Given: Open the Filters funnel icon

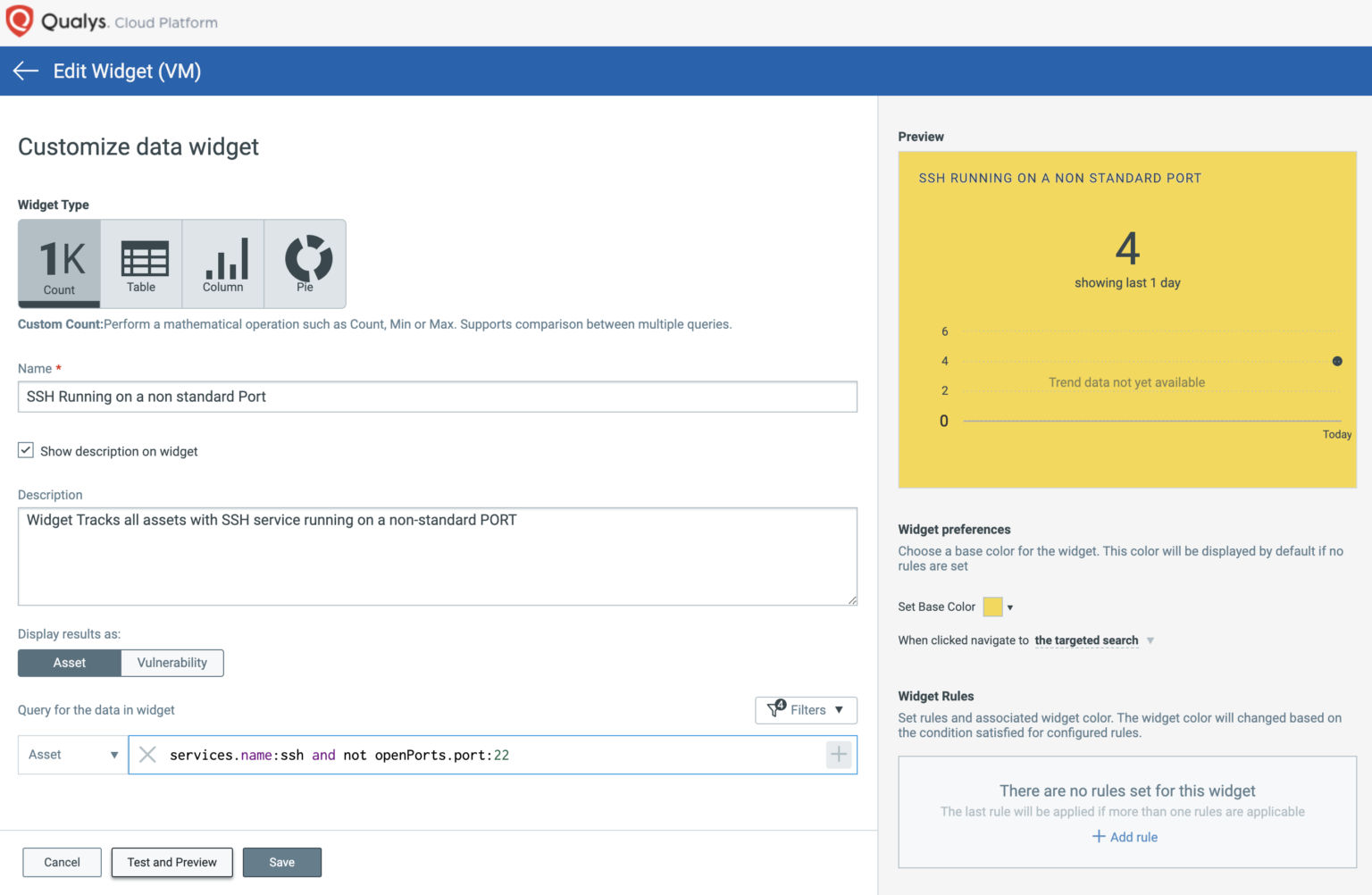Looking at the screenshot, I should pos(776,710).
